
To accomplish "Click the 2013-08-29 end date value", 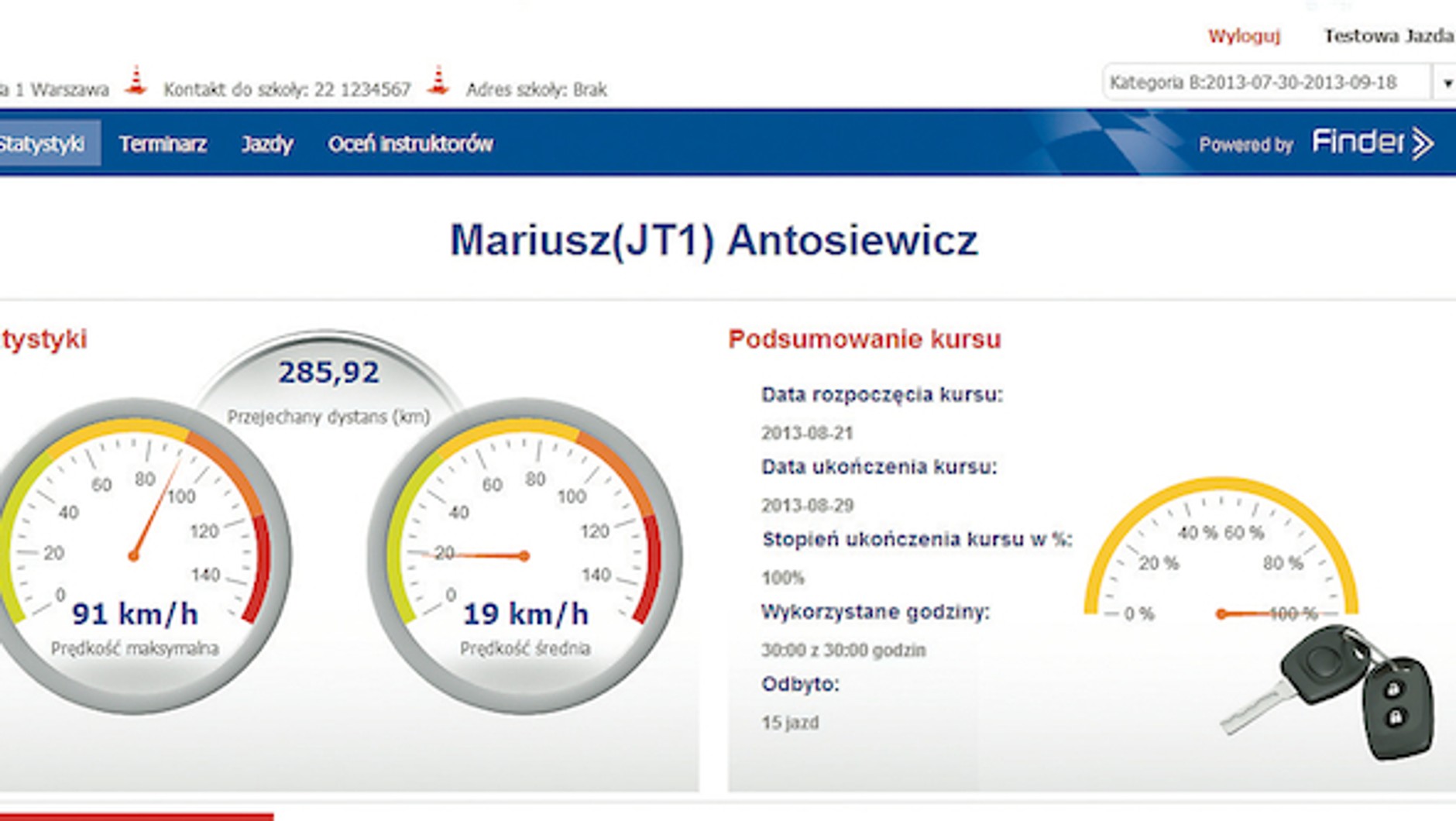I will click(807, 506).
